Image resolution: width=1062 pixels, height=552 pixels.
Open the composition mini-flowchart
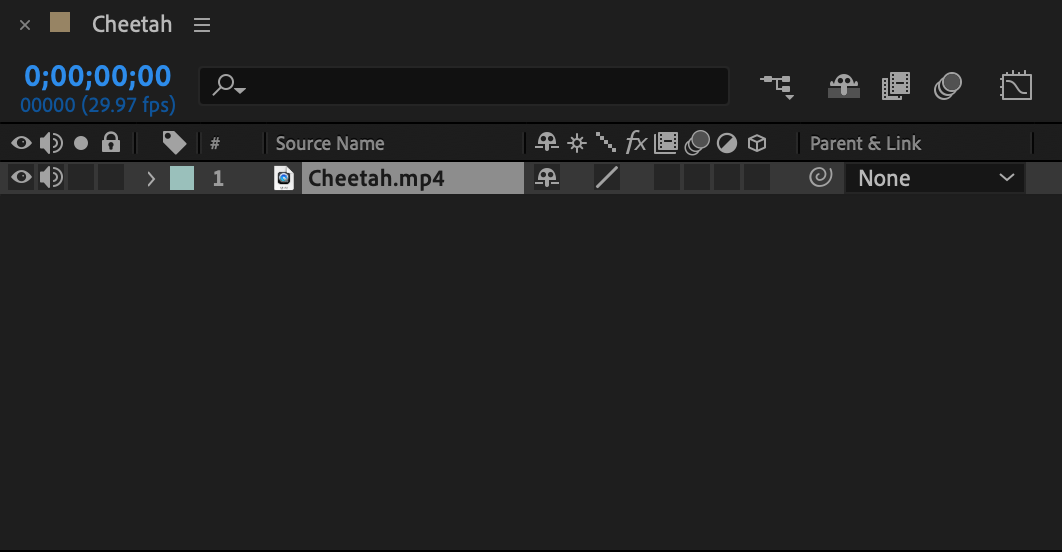[x=777, y=86]
